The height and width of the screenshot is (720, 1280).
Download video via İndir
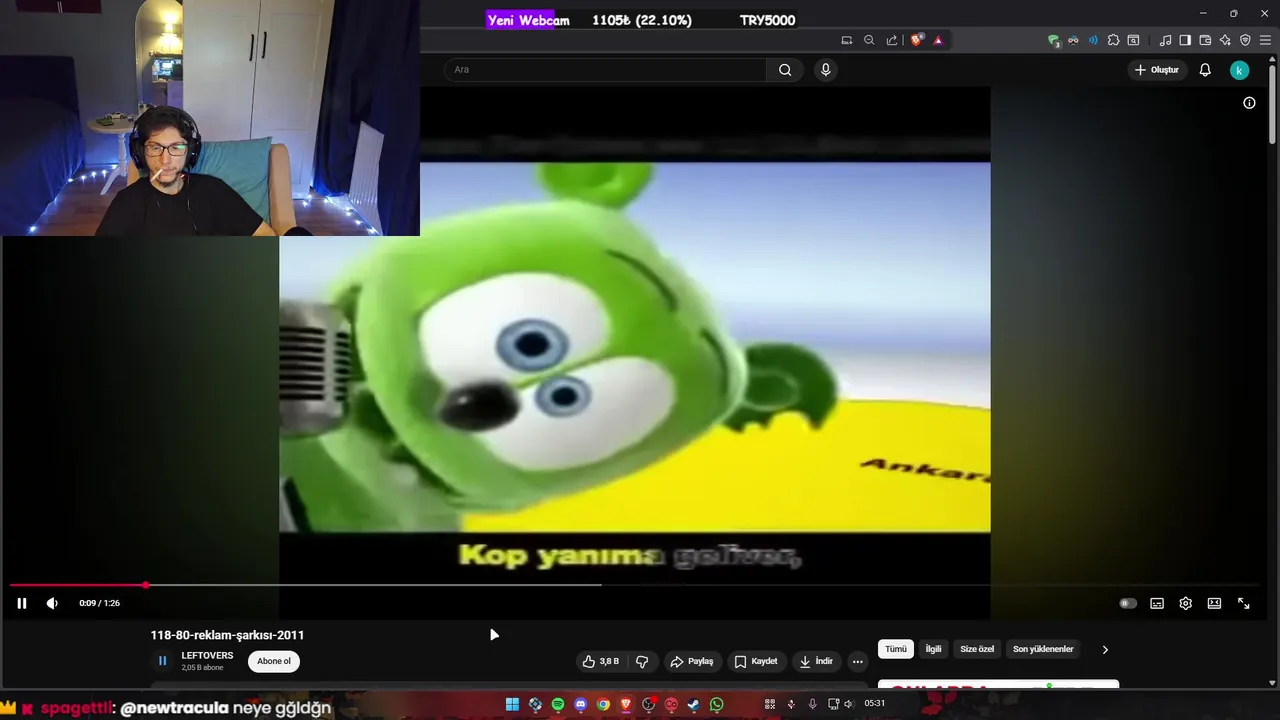[x=816, y=661]
